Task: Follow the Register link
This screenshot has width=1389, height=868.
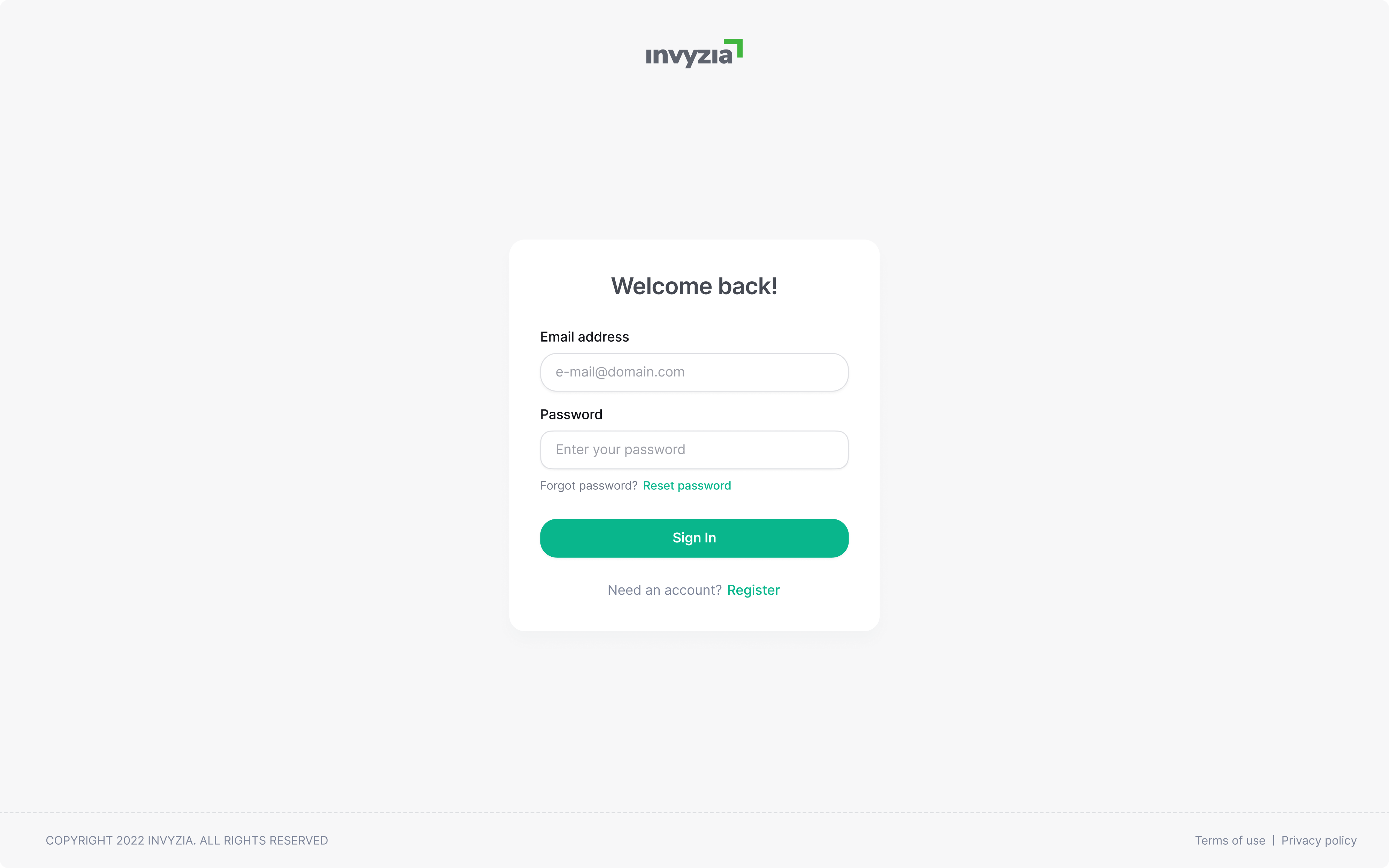Action: pos(753,590)
